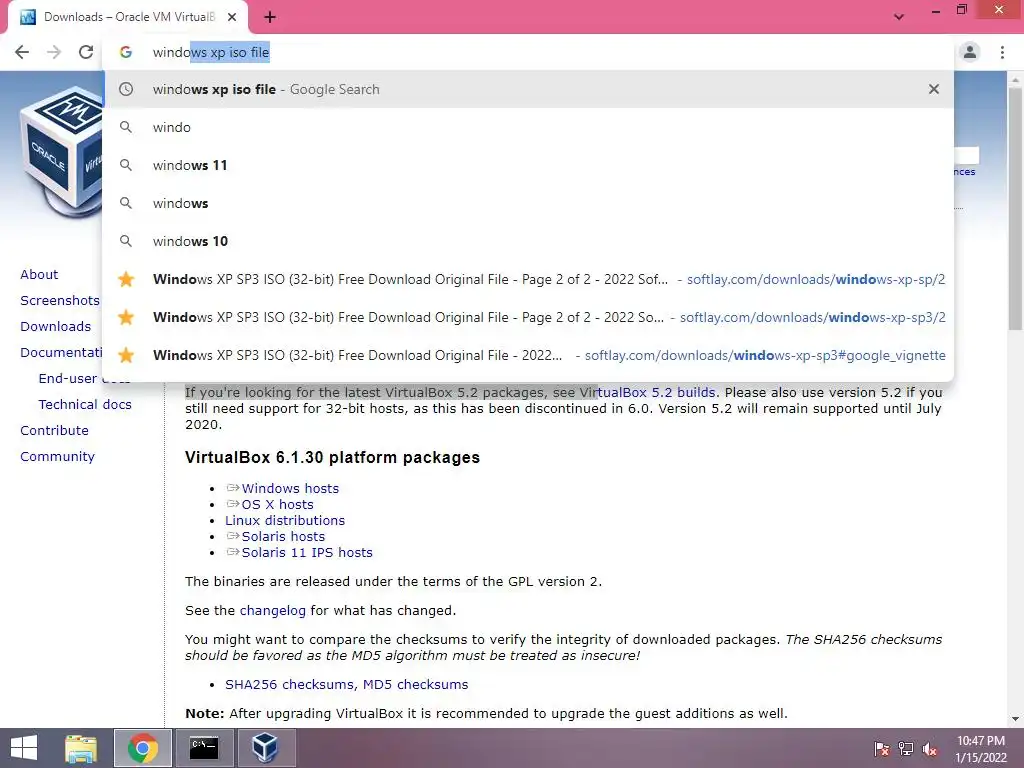The width and height of the screenshot is (1024, 768).
Task: Click the Action Center flag tray icon
Action: (882, 748)
